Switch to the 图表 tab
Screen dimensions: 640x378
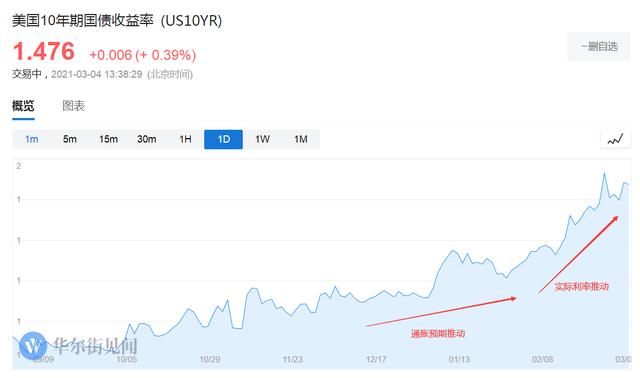(x=73, y=106)
